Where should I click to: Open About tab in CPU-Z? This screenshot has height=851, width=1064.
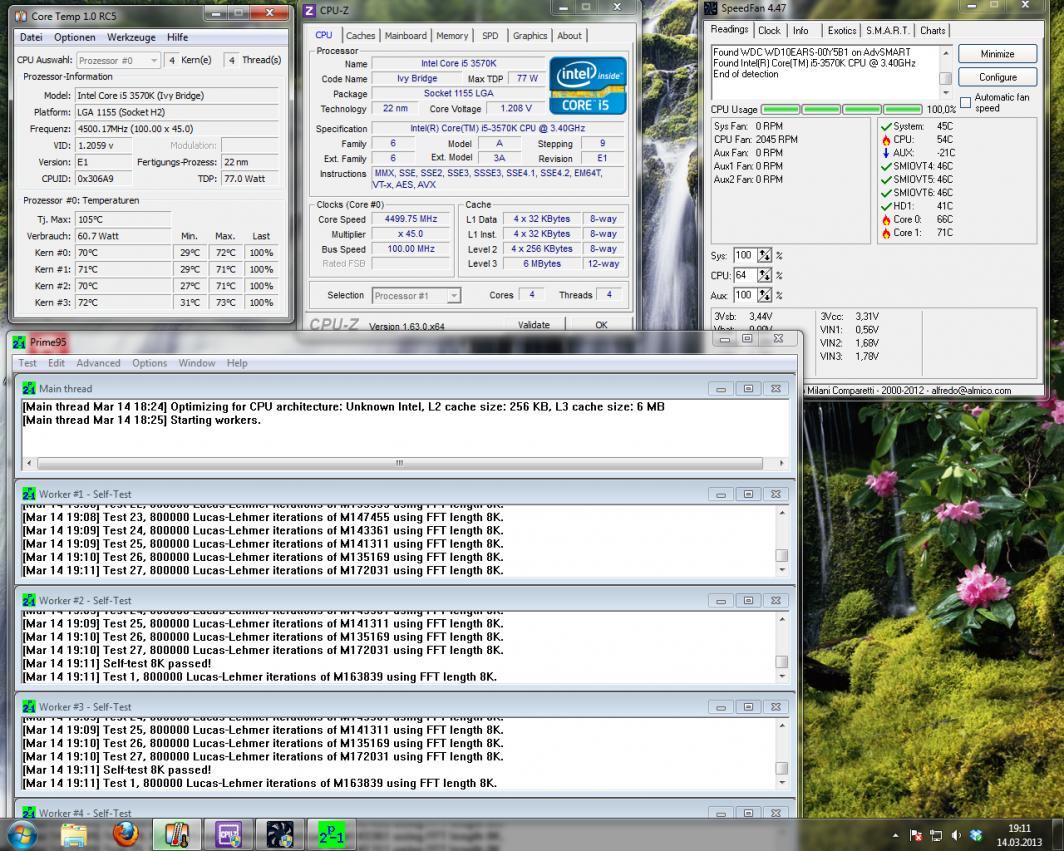point(569,35)
